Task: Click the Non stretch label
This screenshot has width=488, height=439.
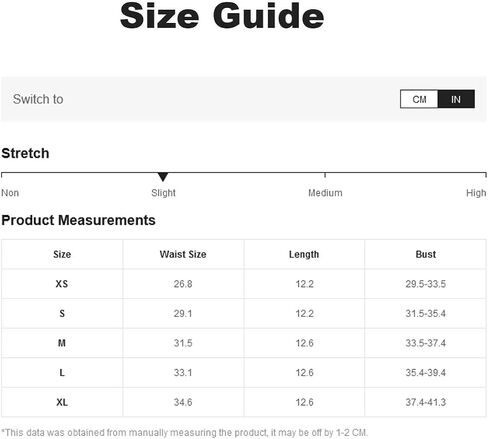Action: click(x=10, y=193)
